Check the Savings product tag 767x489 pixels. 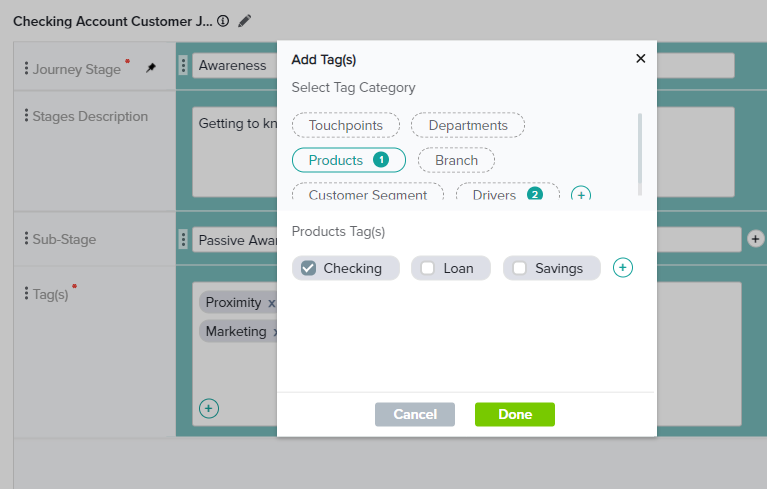point(520,268)
